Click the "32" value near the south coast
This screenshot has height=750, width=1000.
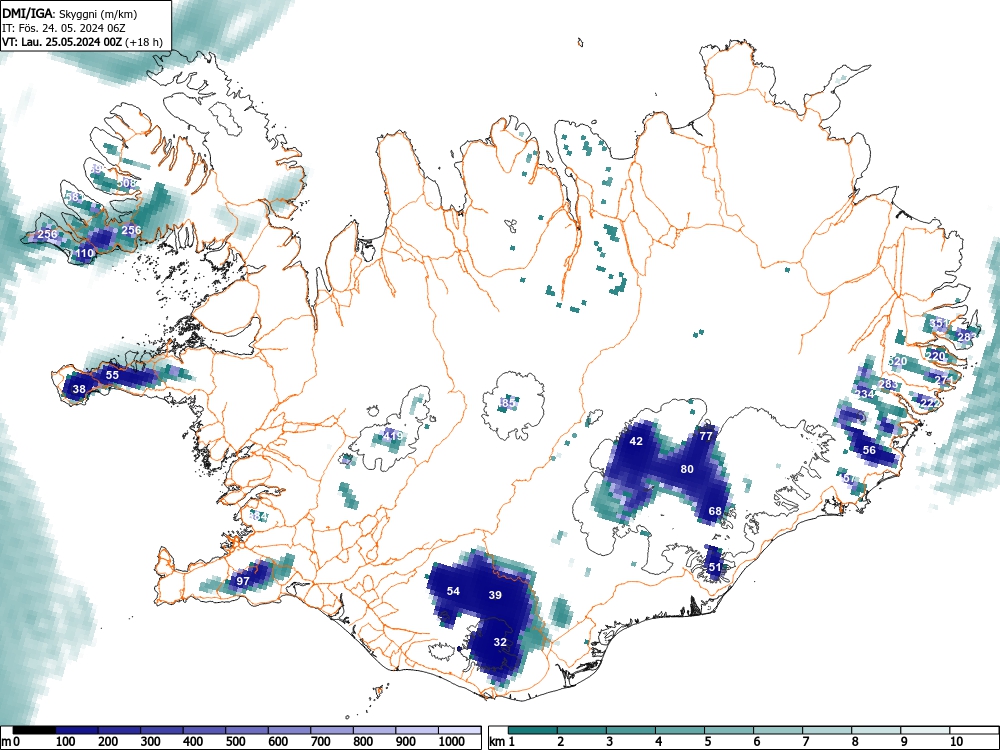coord(501,642)
